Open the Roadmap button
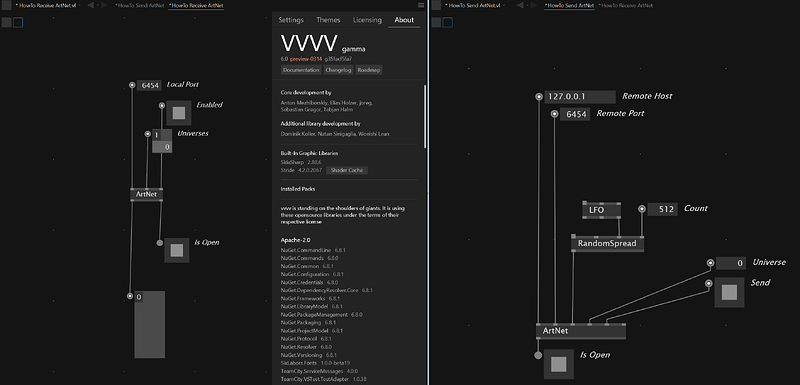 coord(369,70)
